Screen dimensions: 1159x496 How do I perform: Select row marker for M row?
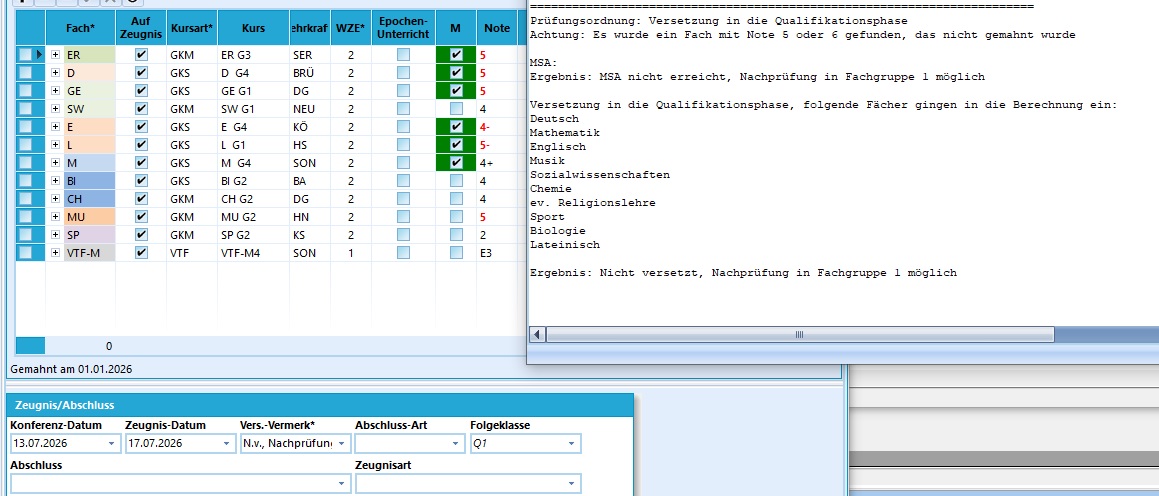click(x=26, y=163)
